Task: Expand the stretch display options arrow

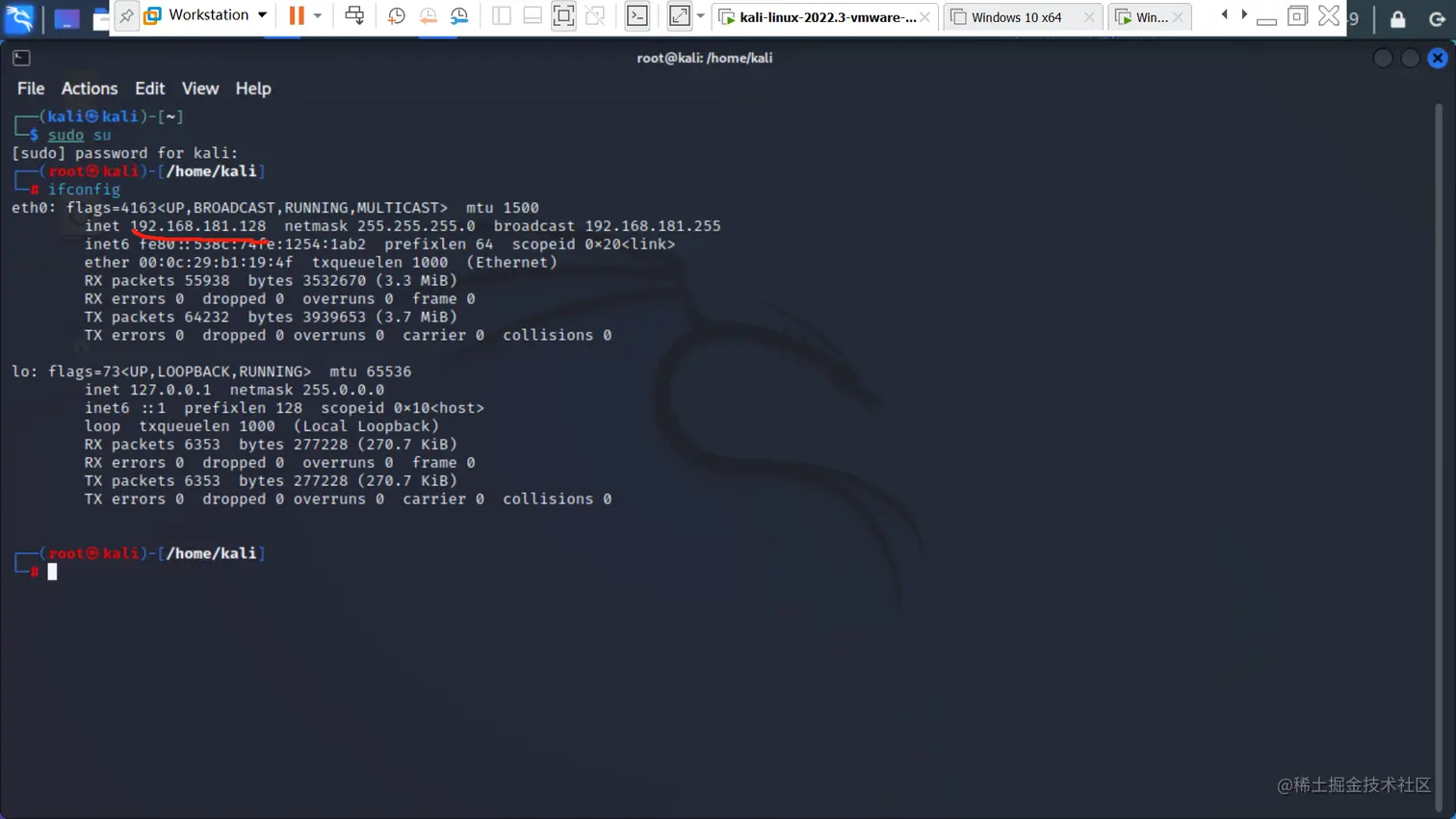Action: click(x=700, y=15)
